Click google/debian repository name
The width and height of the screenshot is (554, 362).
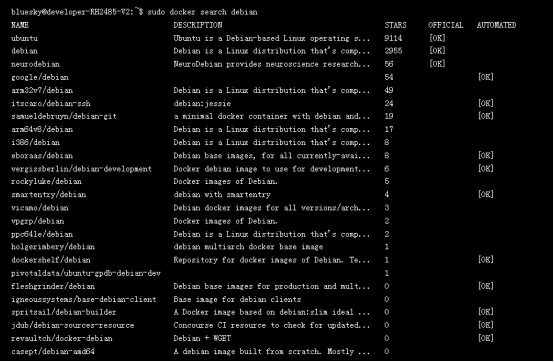tap(40, 77)
